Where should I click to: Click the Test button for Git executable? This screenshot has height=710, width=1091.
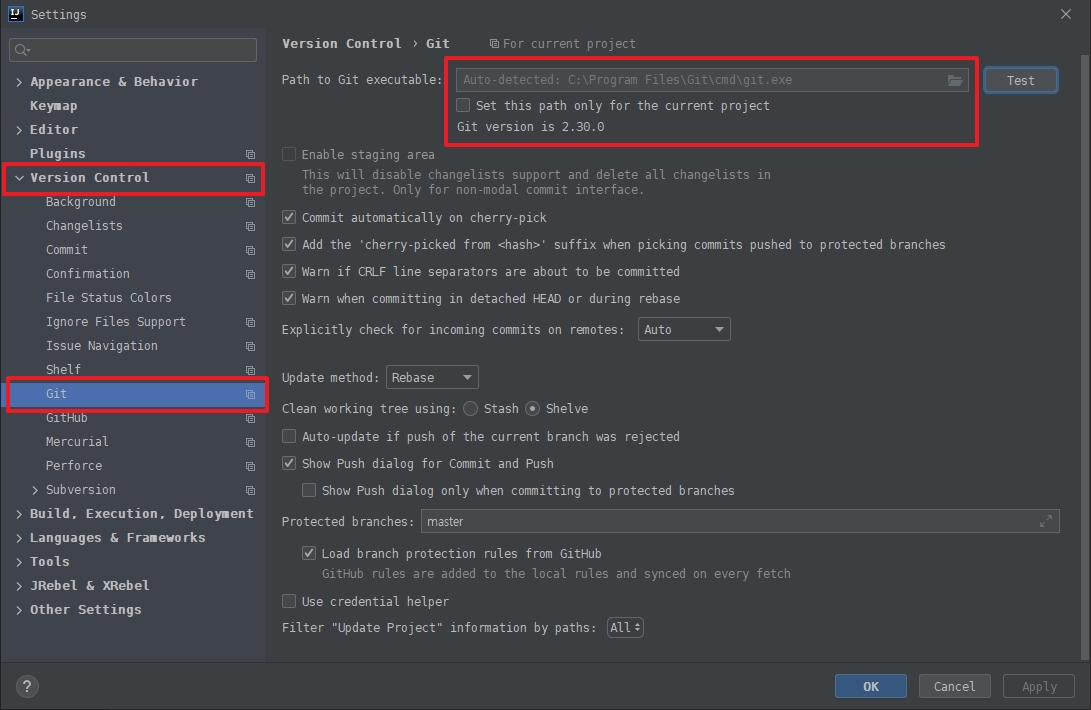point(1021,81)
